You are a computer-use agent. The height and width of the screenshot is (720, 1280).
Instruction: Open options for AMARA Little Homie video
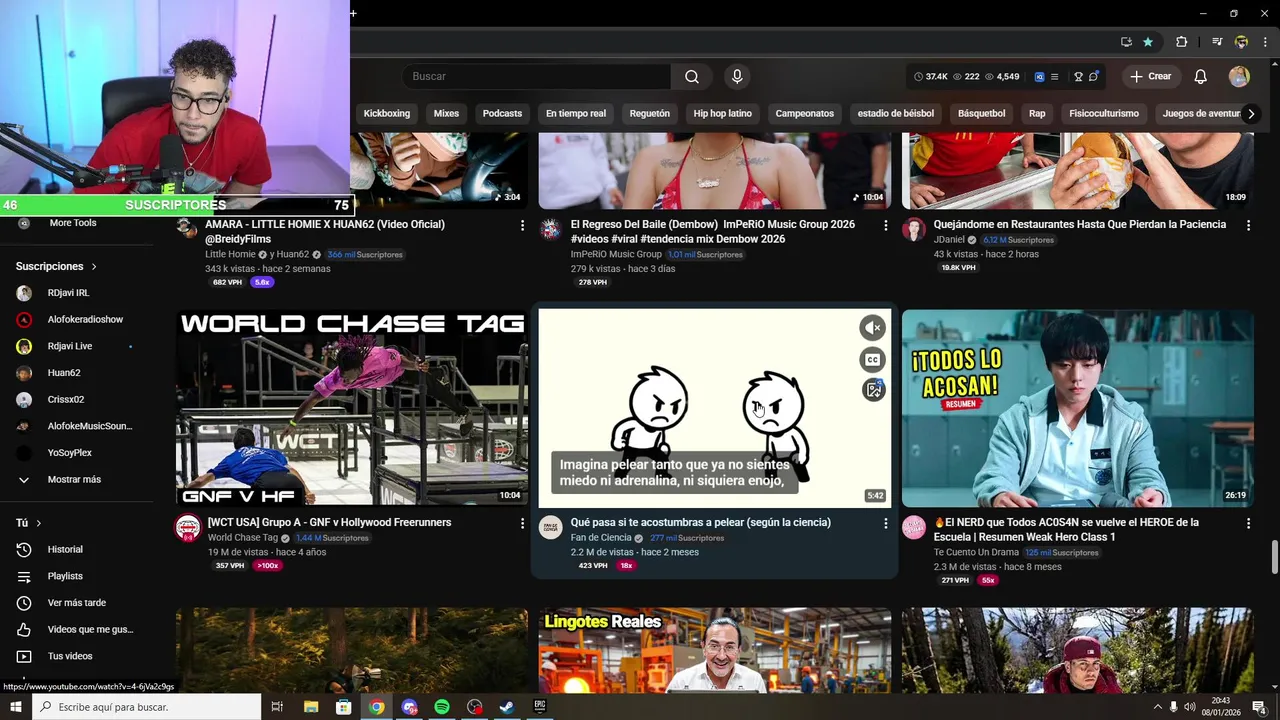[522, 226]
